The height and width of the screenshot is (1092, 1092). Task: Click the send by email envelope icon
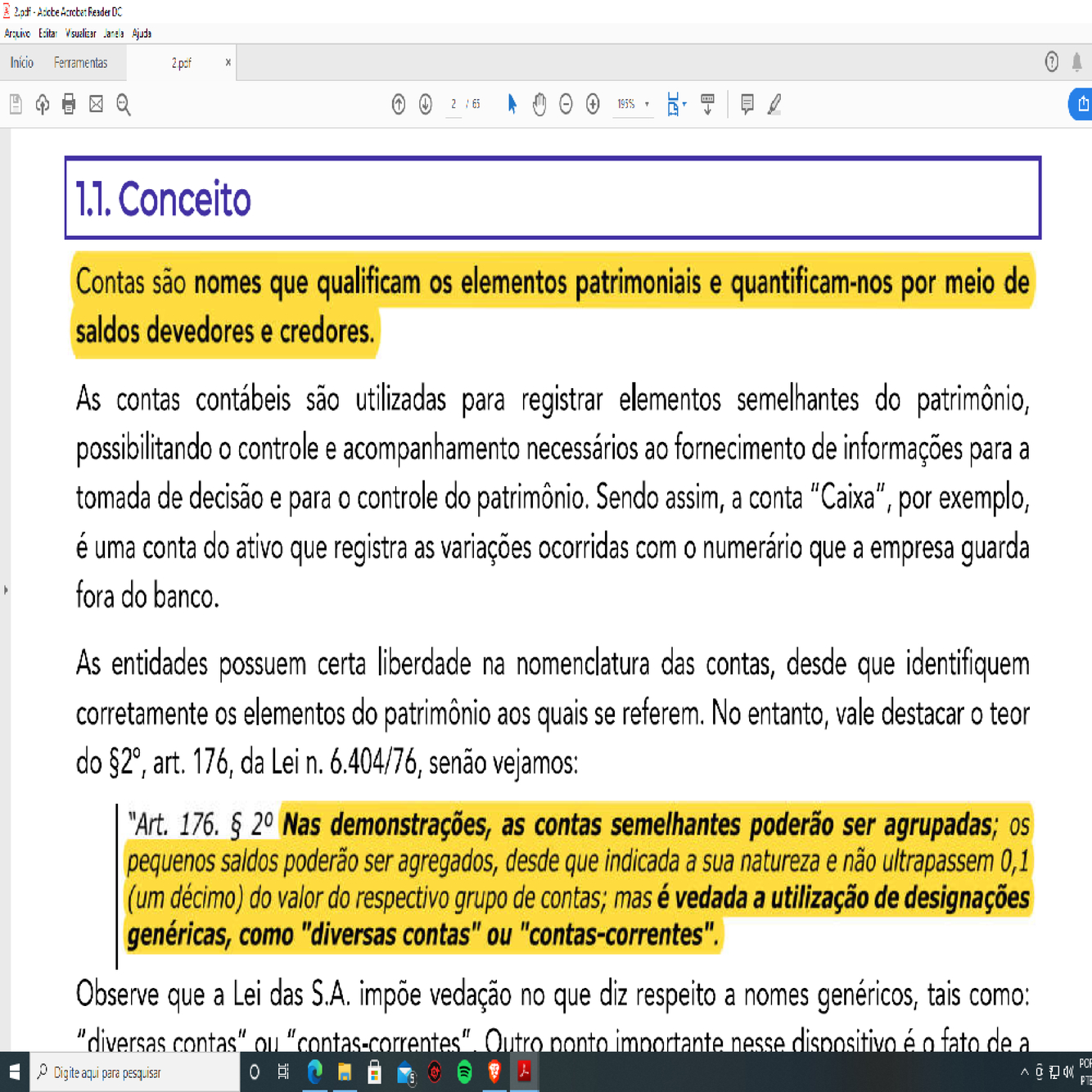[97, 104]
